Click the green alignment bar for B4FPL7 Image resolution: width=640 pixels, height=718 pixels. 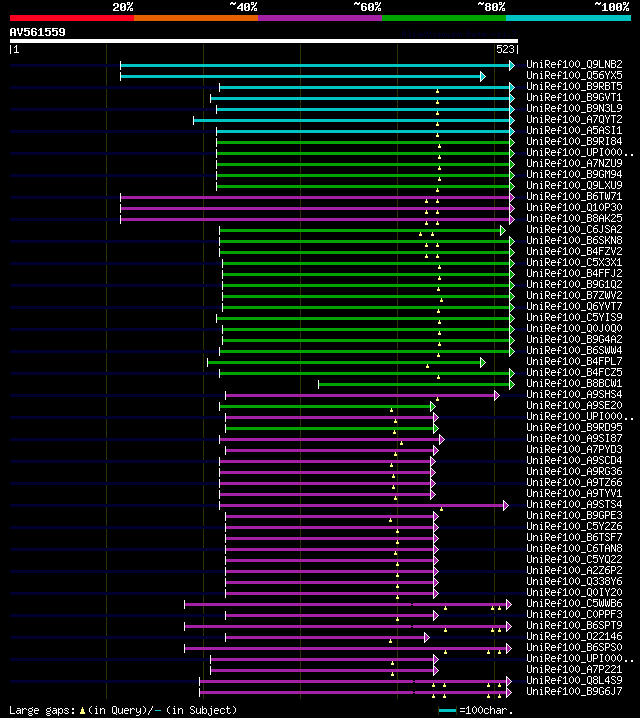347,362
